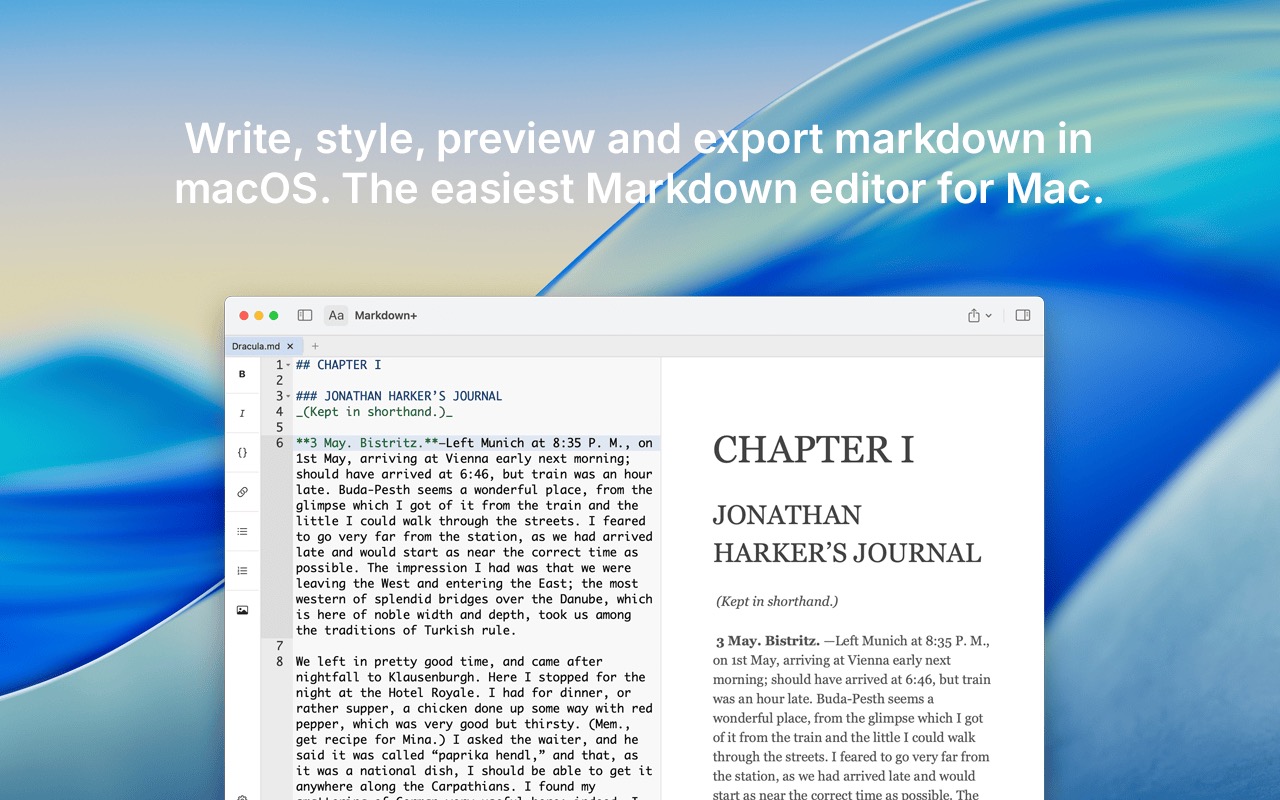Click '(Kept in shorthand.)' italic text in the preview
This screenshot has width=1280, height=800.
(777, 601)
